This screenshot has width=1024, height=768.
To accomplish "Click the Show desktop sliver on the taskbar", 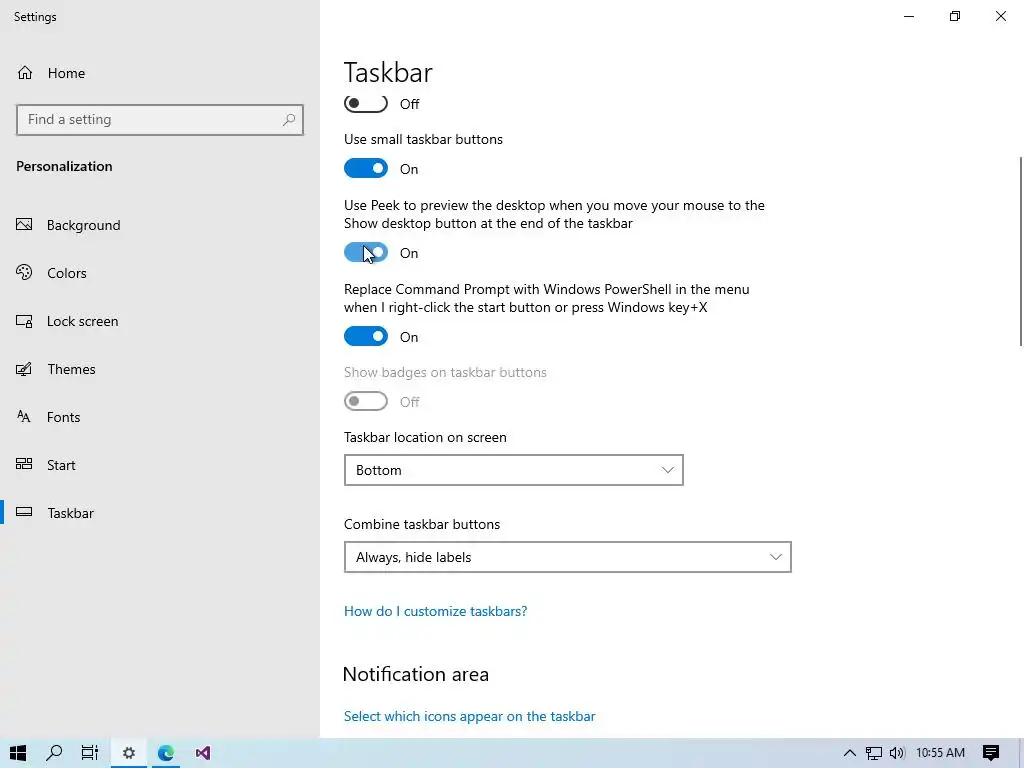I will pyautogui.click(x=1021, y=753).
